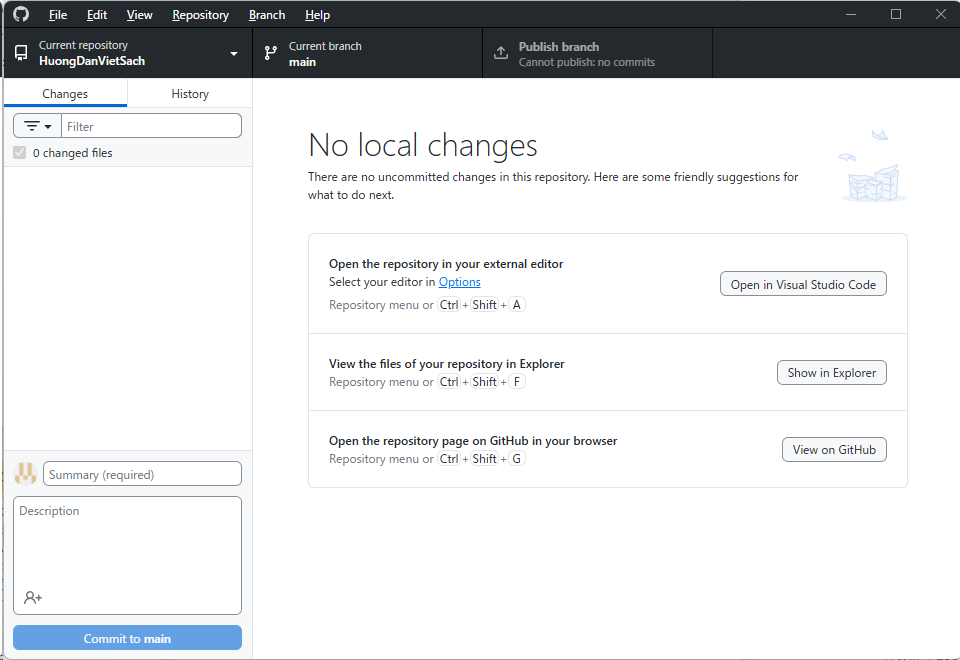Close the GitHub Desktop window
The height and width of the screenshot is (660, 960).
[940, 14]
